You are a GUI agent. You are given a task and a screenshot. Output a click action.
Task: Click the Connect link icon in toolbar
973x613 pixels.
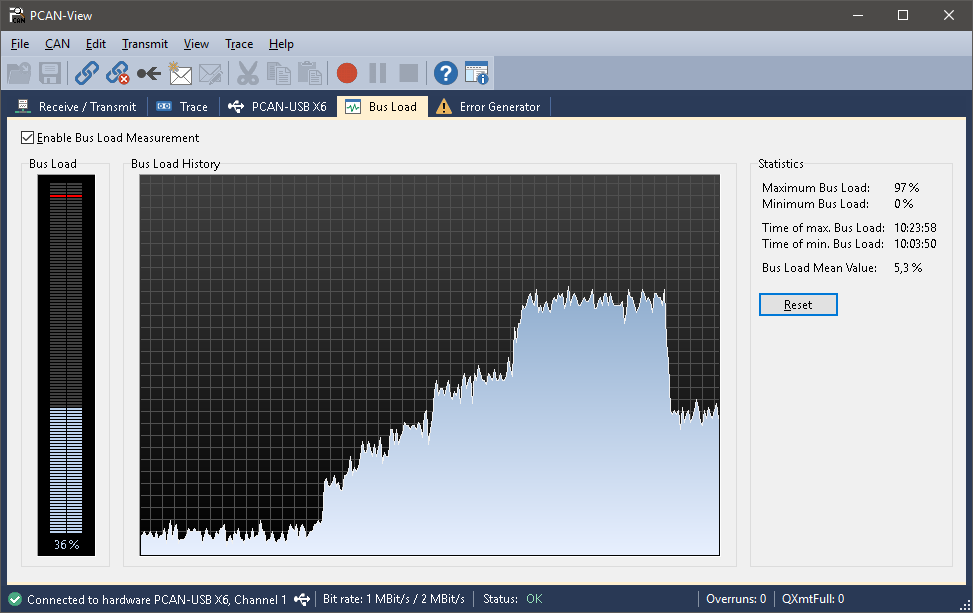pyautogui.click(x=87, y=73)
